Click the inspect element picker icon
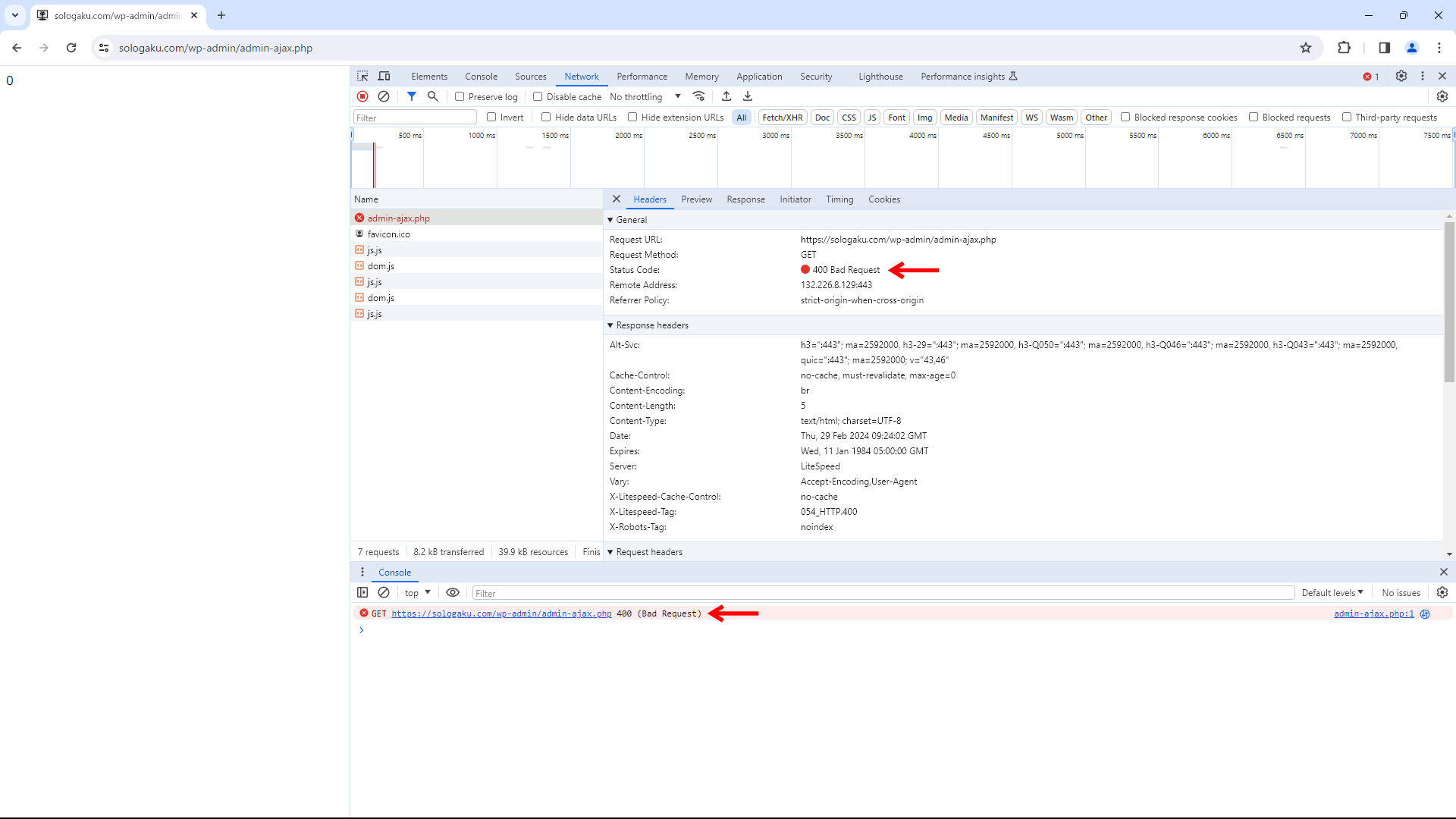Screen dimensions: 1456x819 [362, 77]
